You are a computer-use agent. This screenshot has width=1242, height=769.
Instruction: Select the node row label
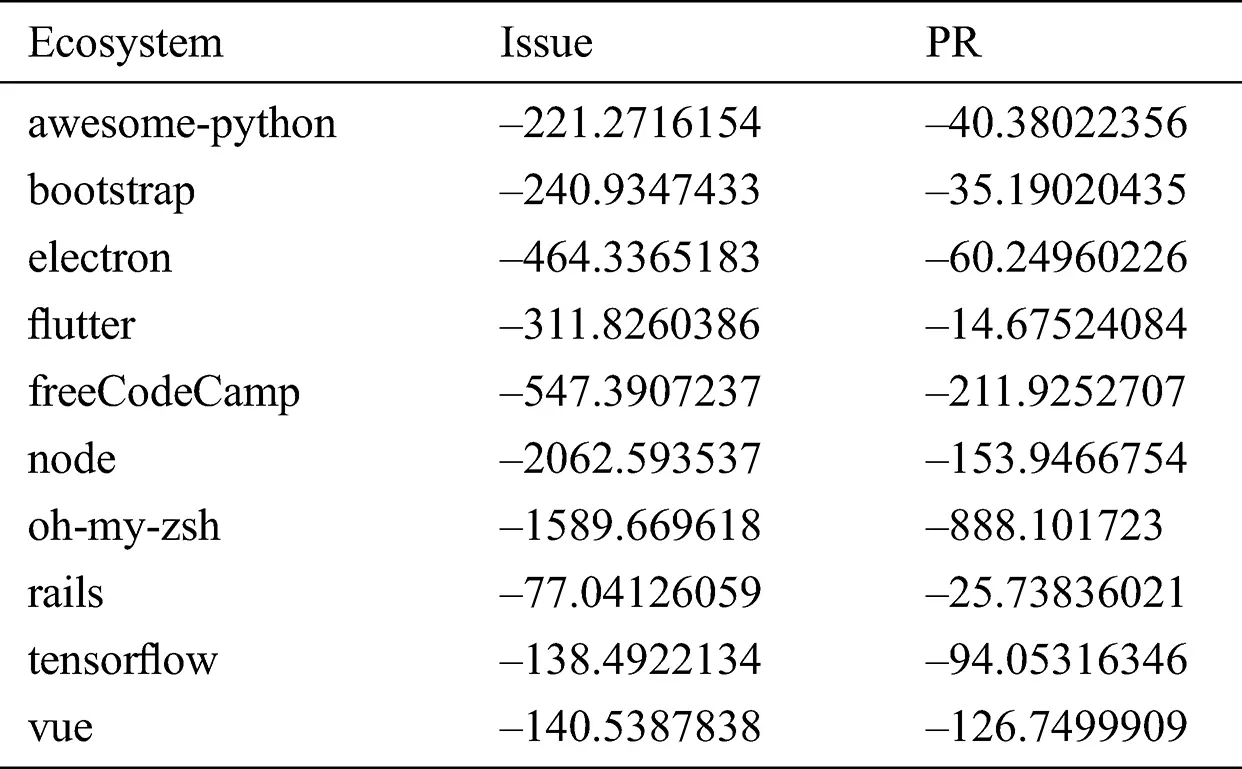[x=72, y=460]
